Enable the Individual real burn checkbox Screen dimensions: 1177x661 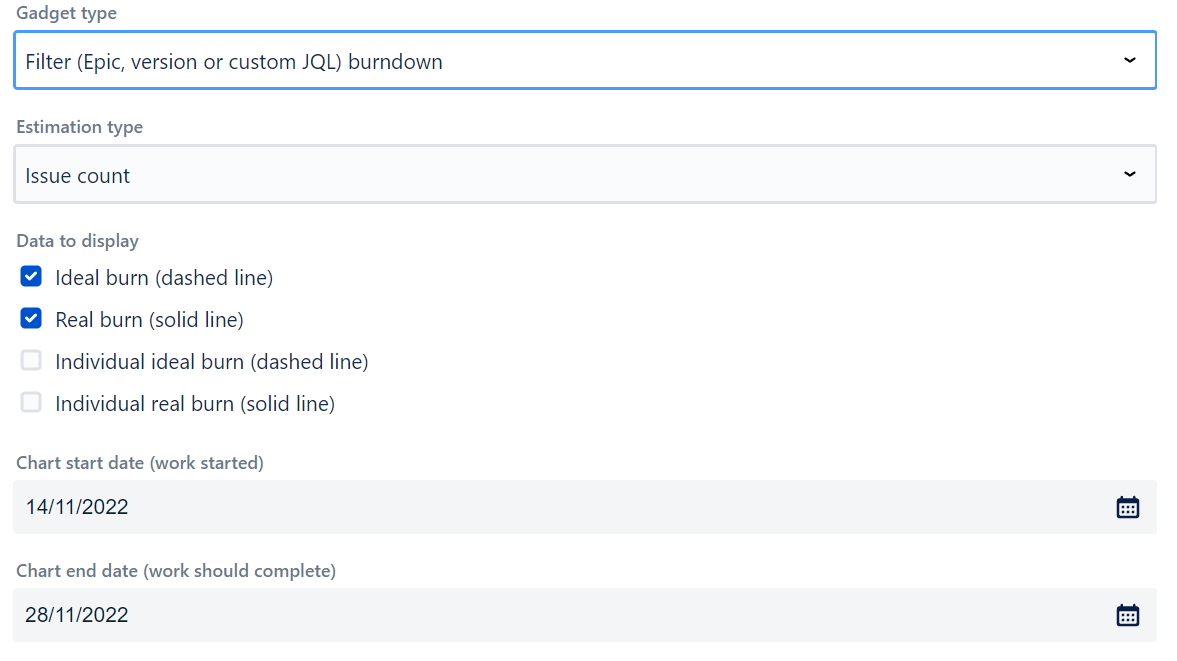tap(31, 403)
